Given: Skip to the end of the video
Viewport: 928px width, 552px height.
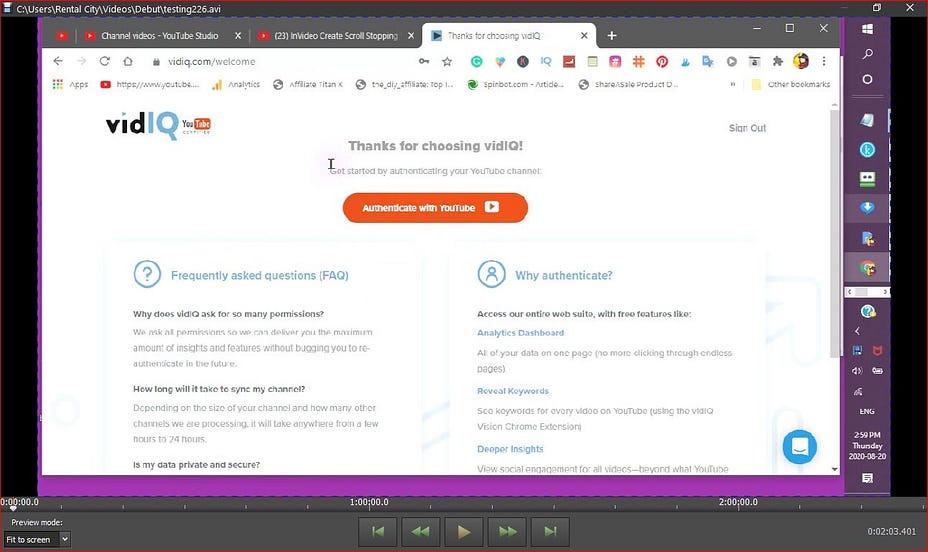Looking at the screenshot, I should (x=550, y=532).
